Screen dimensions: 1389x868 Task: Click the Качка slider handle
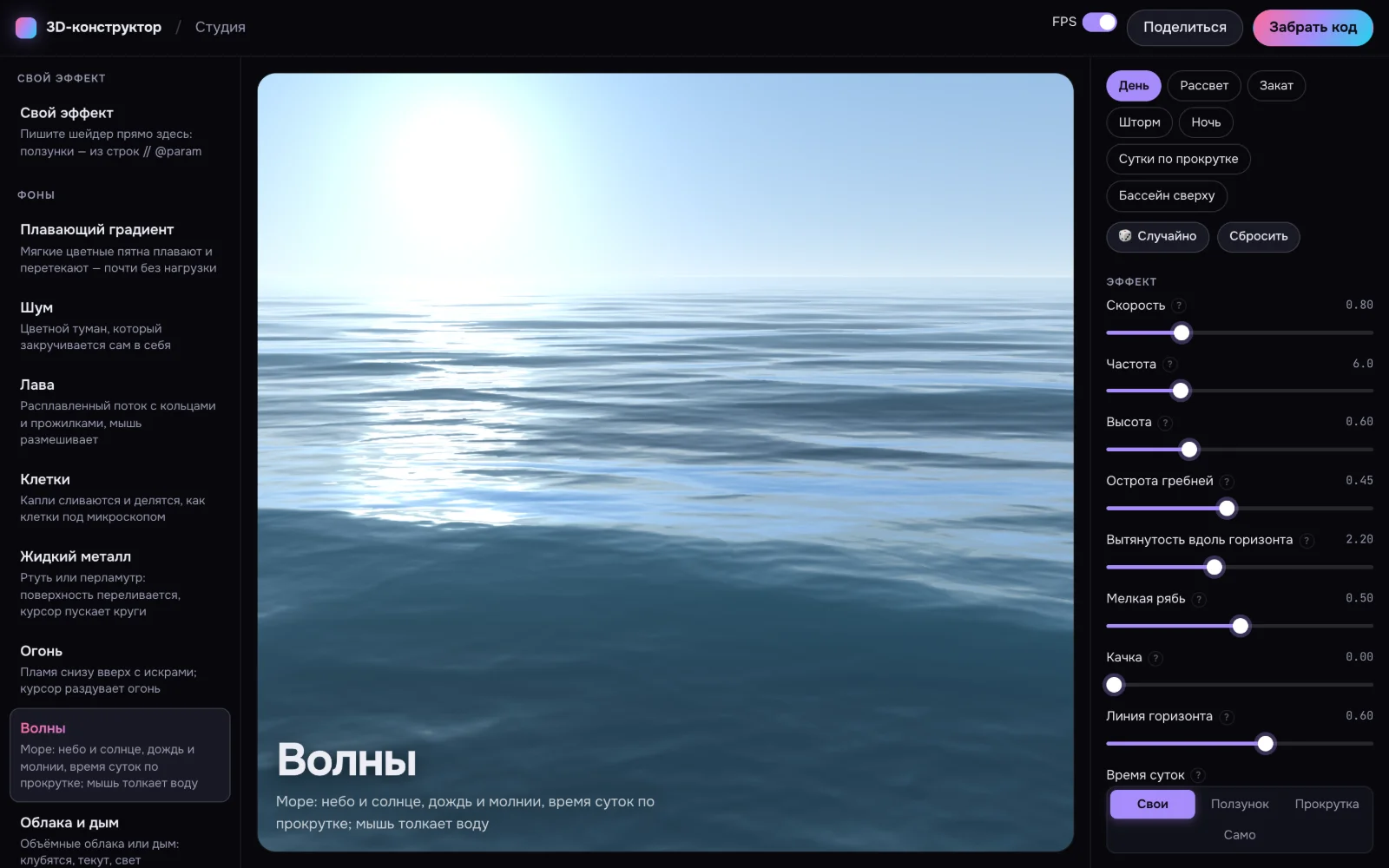click(x=1115, y=685)
